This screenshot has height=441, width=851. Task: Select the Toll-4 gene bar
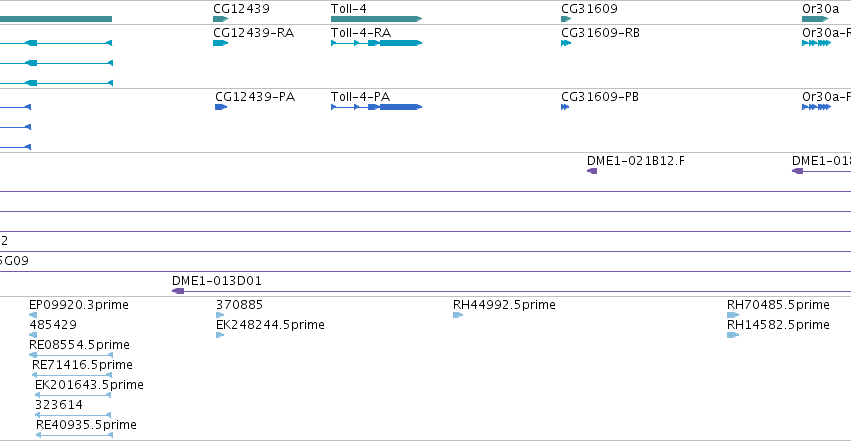tap(376, 19)
